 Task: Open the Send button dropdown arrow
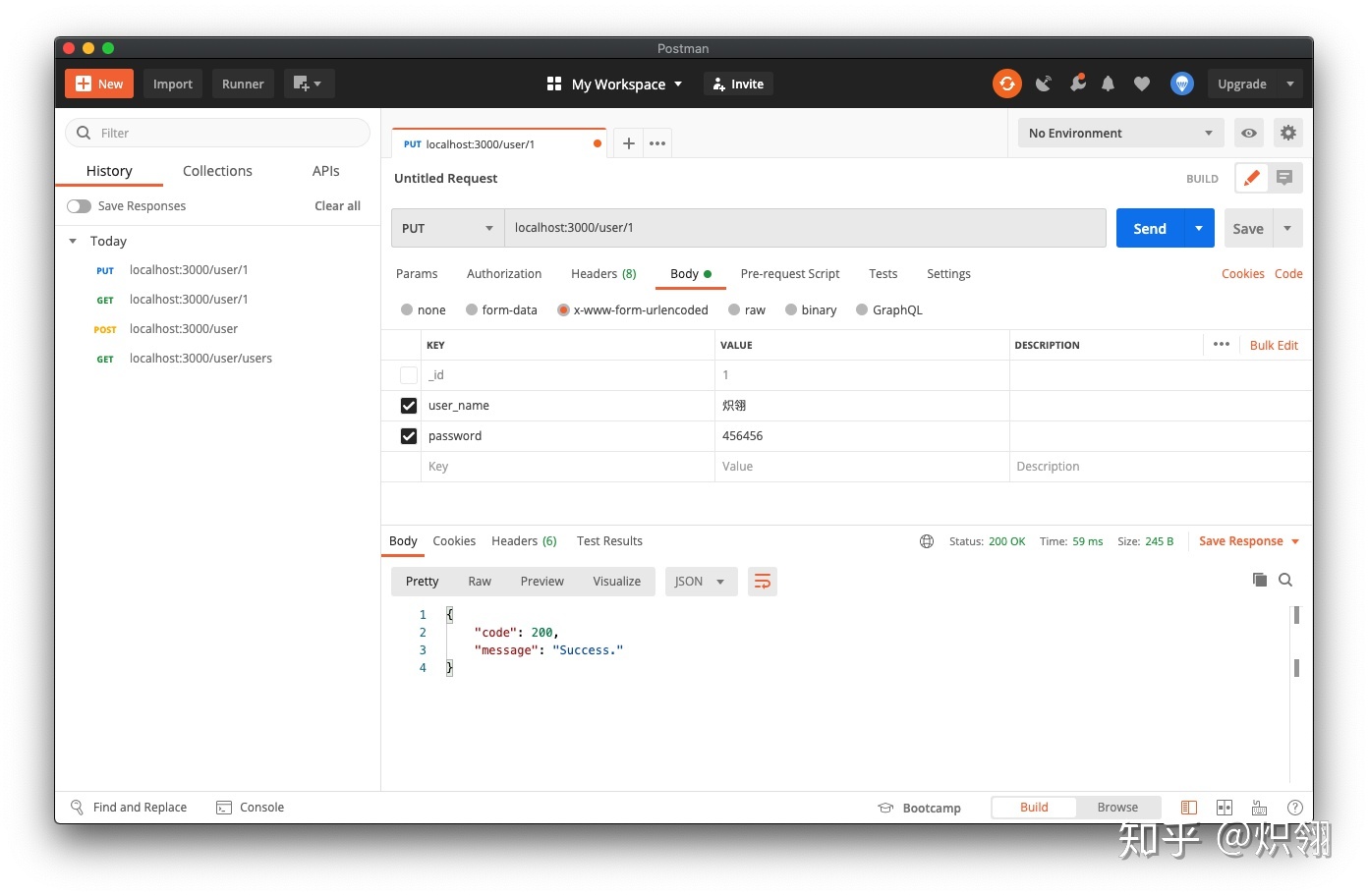point(1198,228)
